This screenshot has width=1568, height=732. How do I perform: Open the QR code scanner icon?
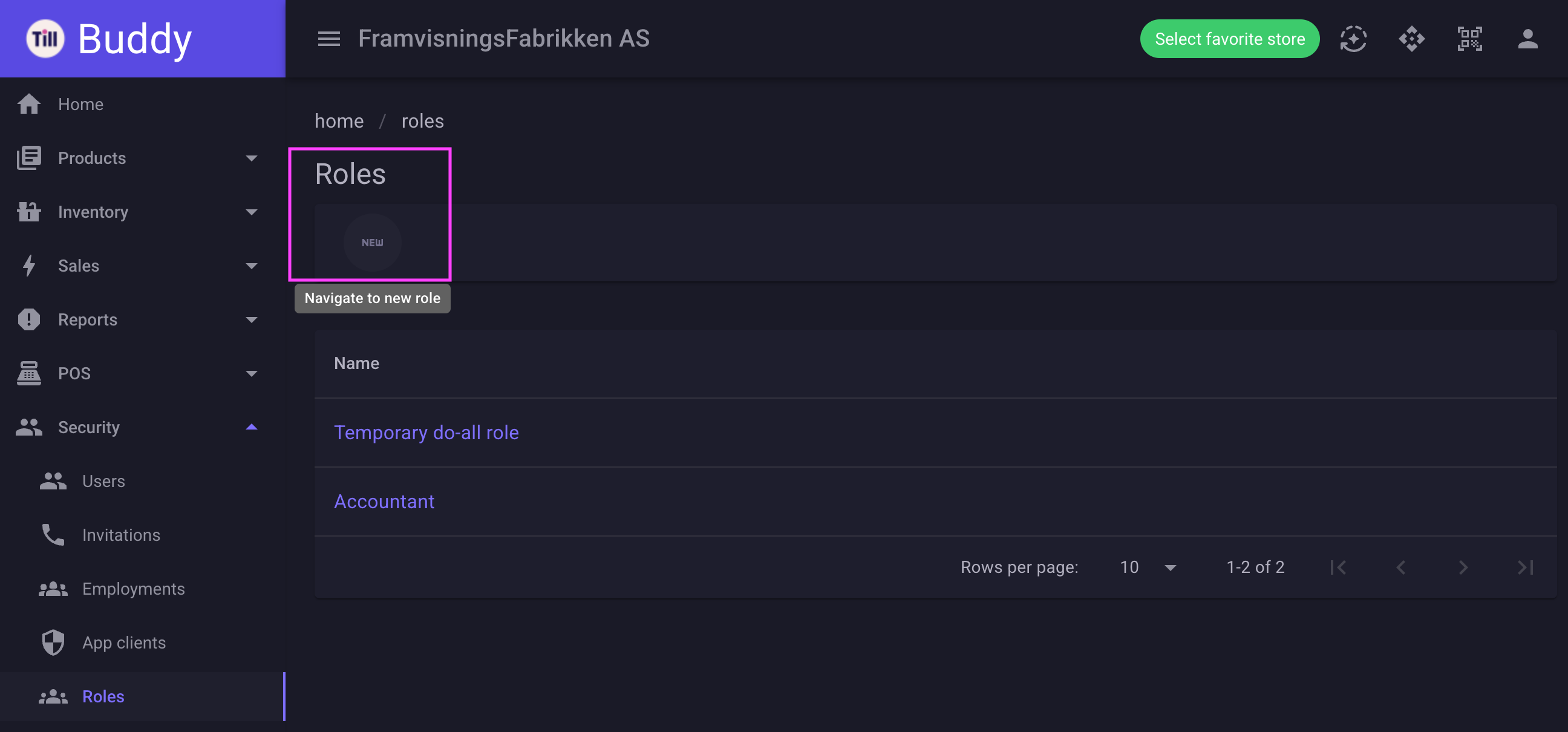pos(1469,39)
